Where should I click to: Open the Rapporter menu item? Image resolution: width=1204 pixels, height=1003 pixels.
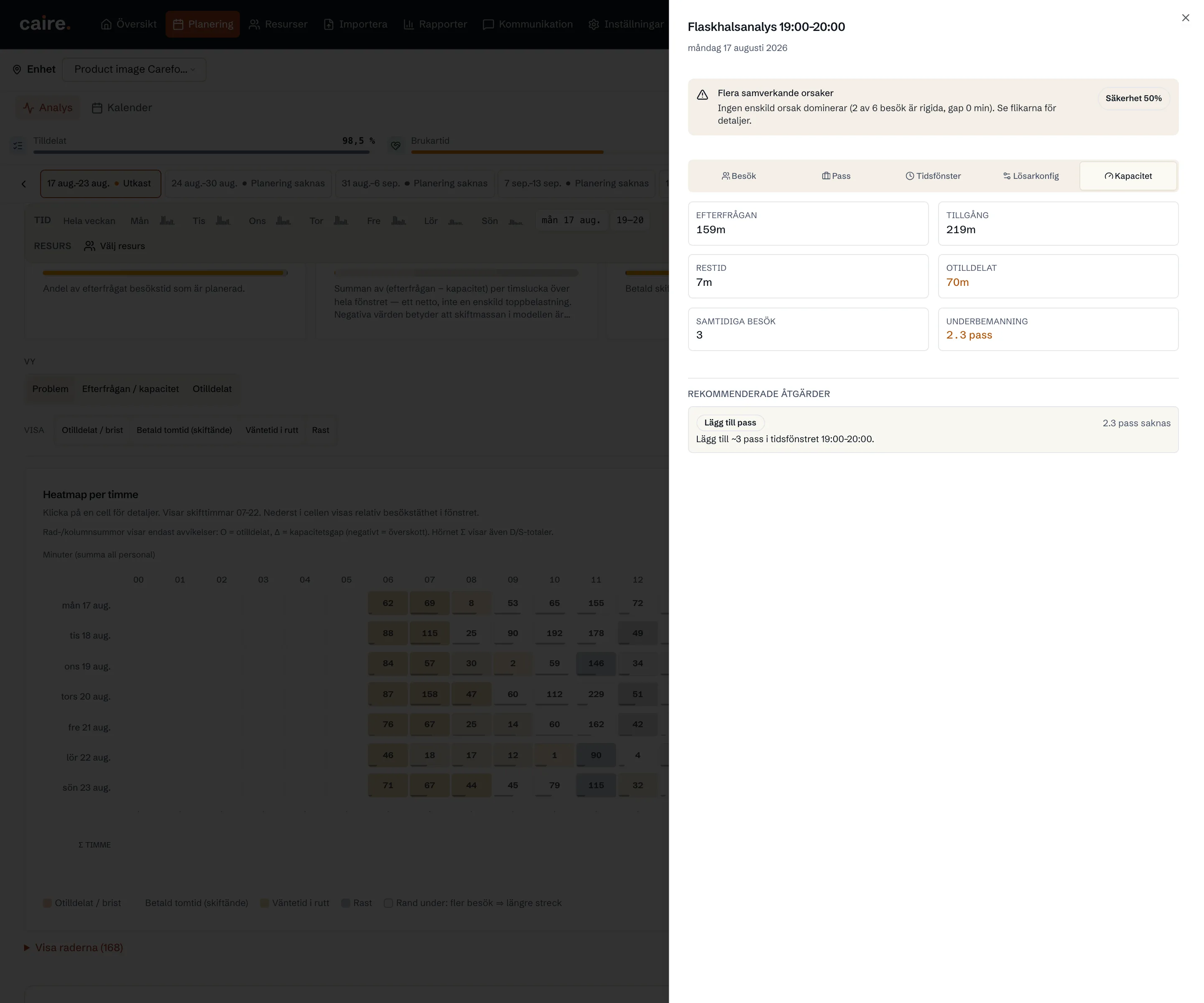pyautogui.click(x=435, y=24)
